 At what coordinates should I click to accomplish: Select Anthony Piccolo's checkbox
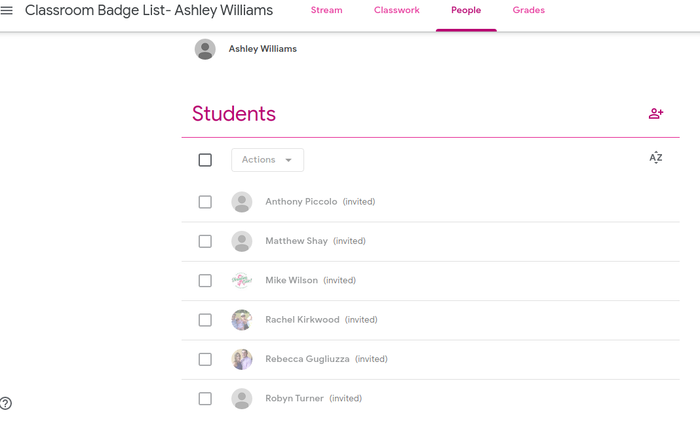pos(205,202)
